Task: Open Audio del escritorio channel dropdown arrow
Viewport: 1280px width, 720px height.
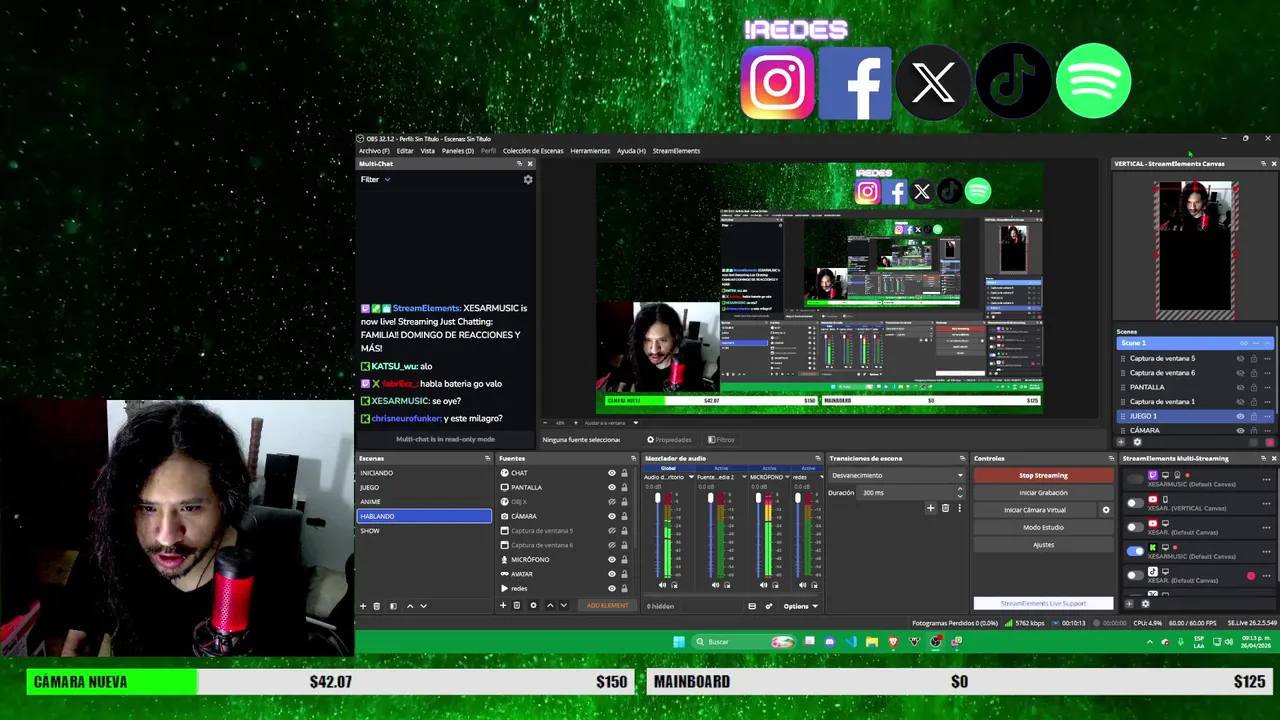Action: tap(690, 477)
